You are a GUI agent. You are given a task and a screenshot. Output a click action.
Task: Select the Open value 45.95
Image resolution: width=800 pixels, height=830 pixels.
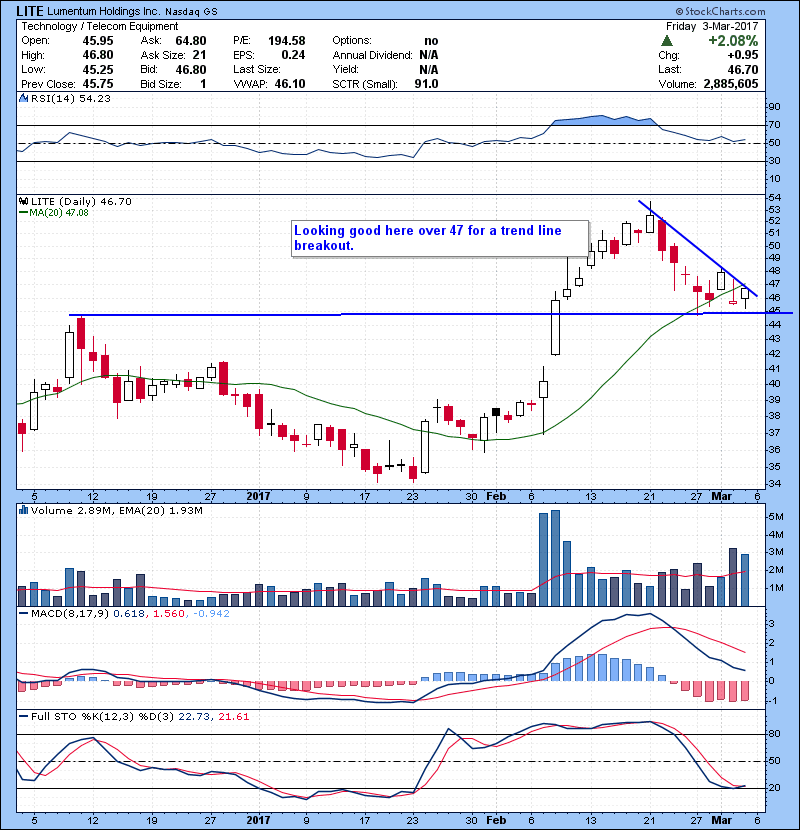[98, 41]
